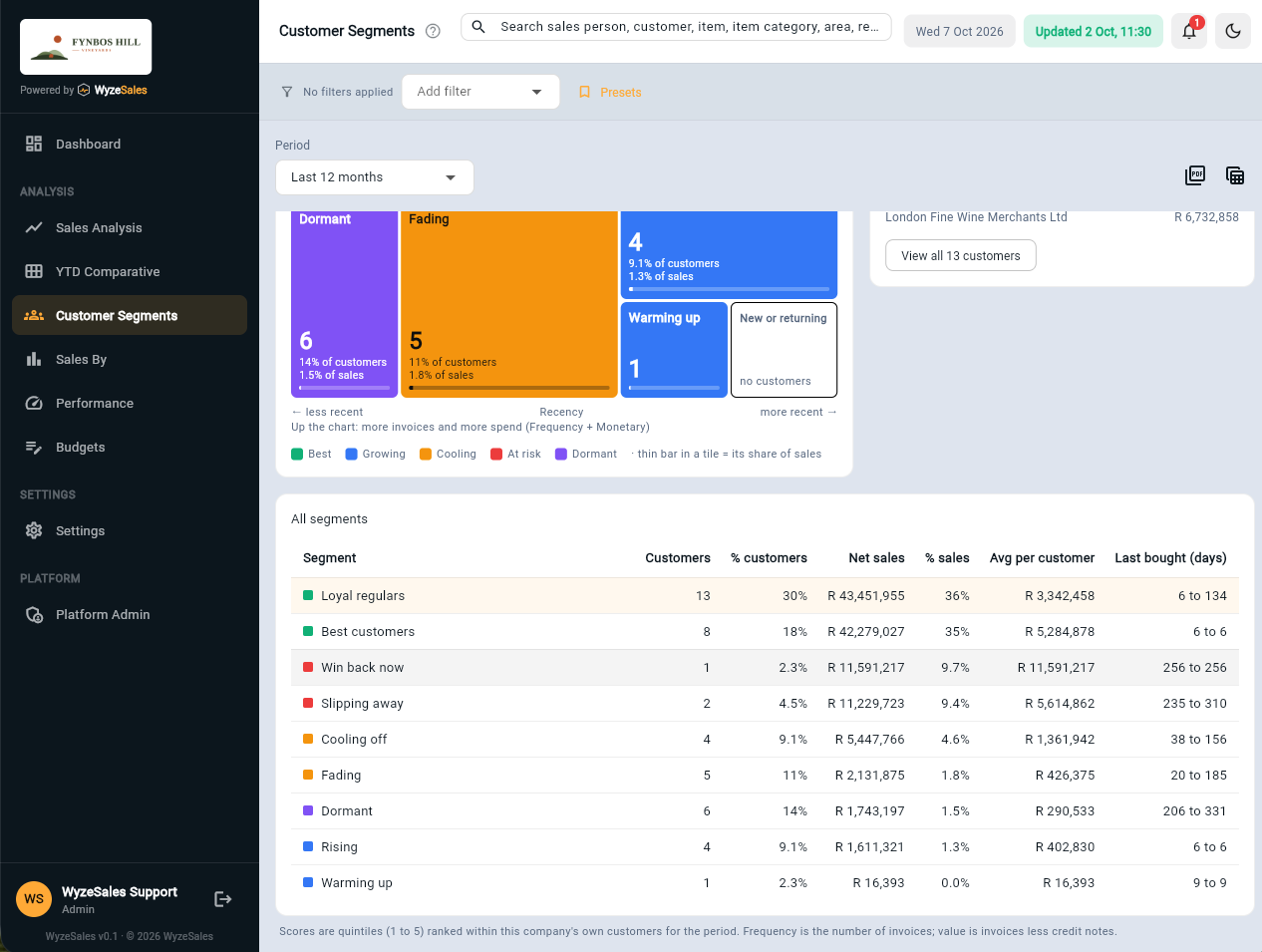Click the WS user avatar
Screen dimensions: 1262x952
34,899
